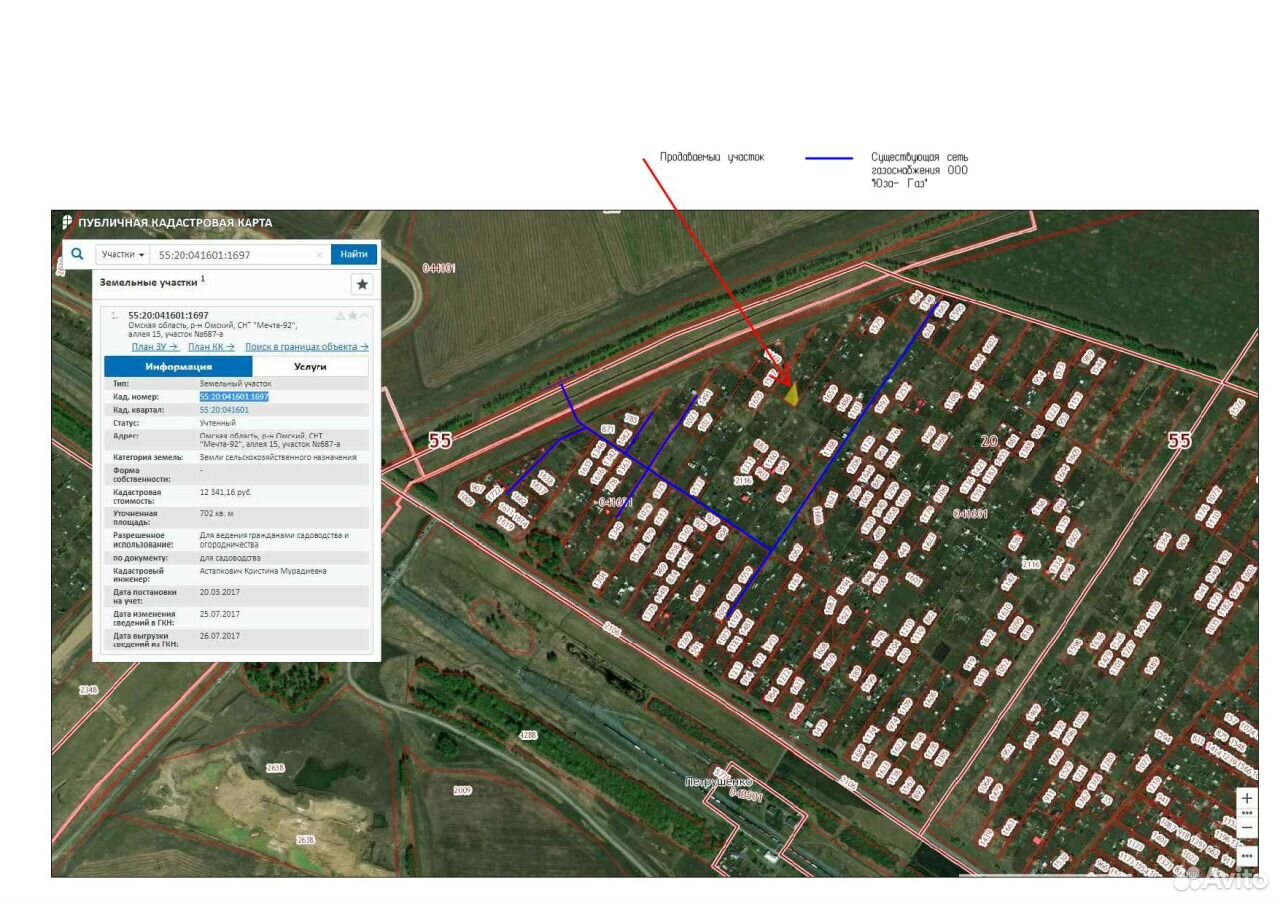The width and height of the screenshot is (1280, 904).
Task: Add result to favorites with small star
Action: point(352,316)
